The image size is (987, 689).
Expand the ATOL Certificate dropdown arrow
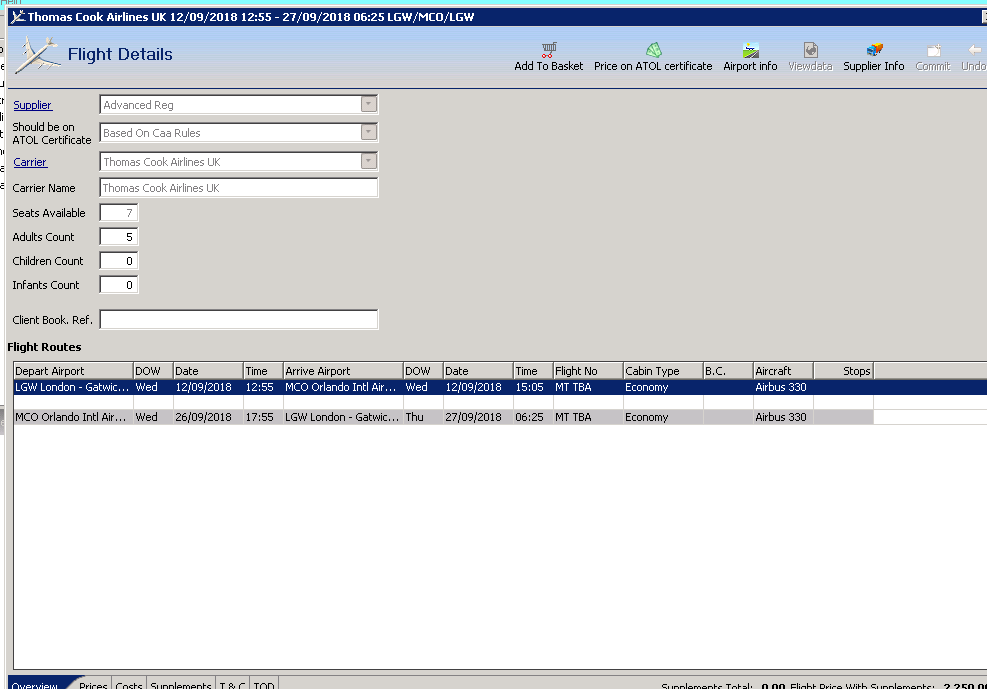tap(369, 132)
